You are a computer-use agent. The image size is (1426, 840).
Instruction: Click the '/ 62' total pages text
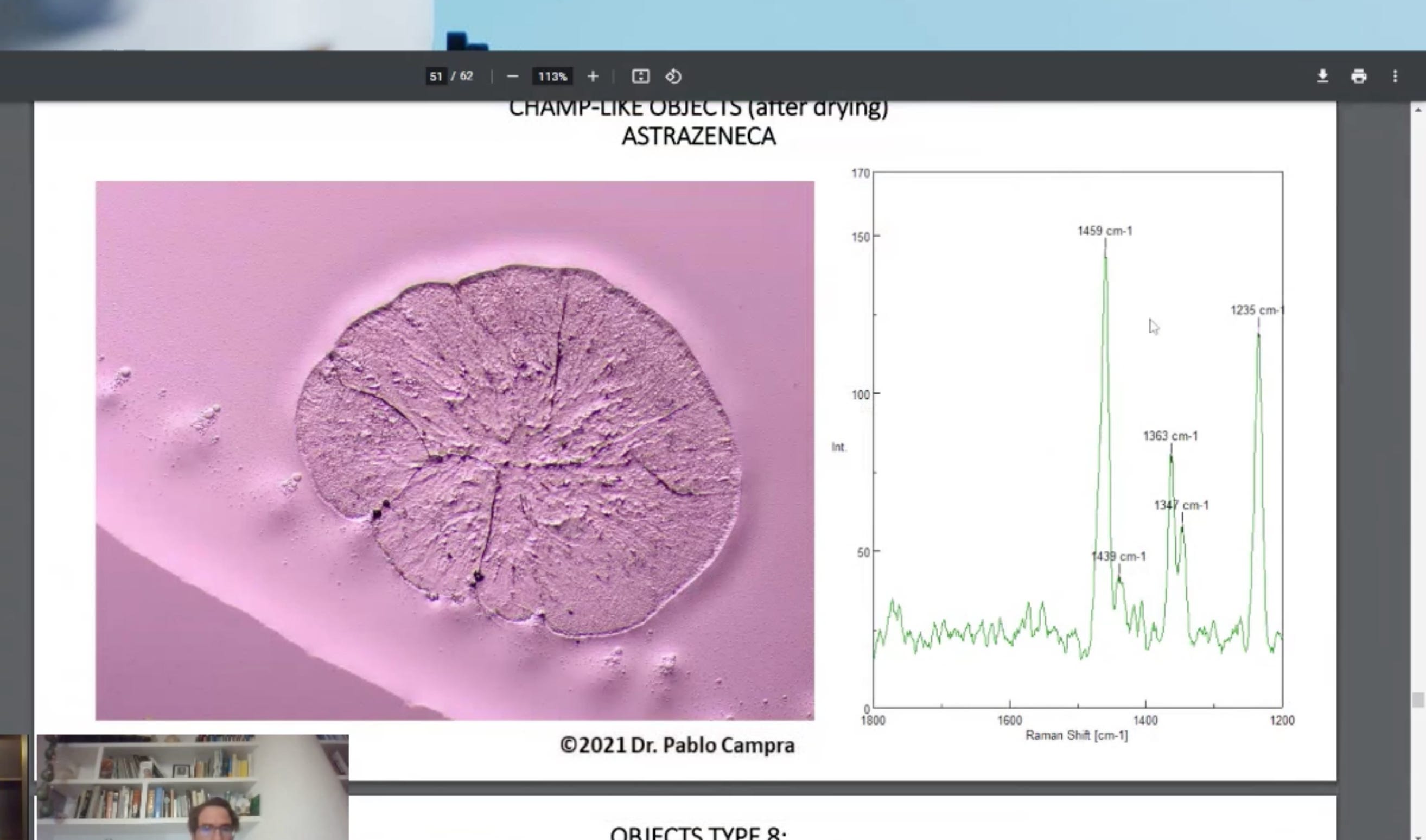point(462,77)
